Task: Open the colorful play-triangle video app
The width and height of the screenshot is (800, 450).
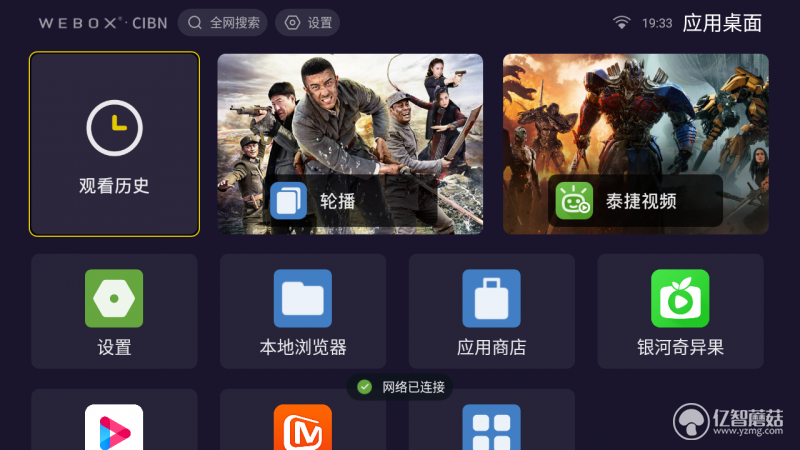Action: (x=114, y=428)
